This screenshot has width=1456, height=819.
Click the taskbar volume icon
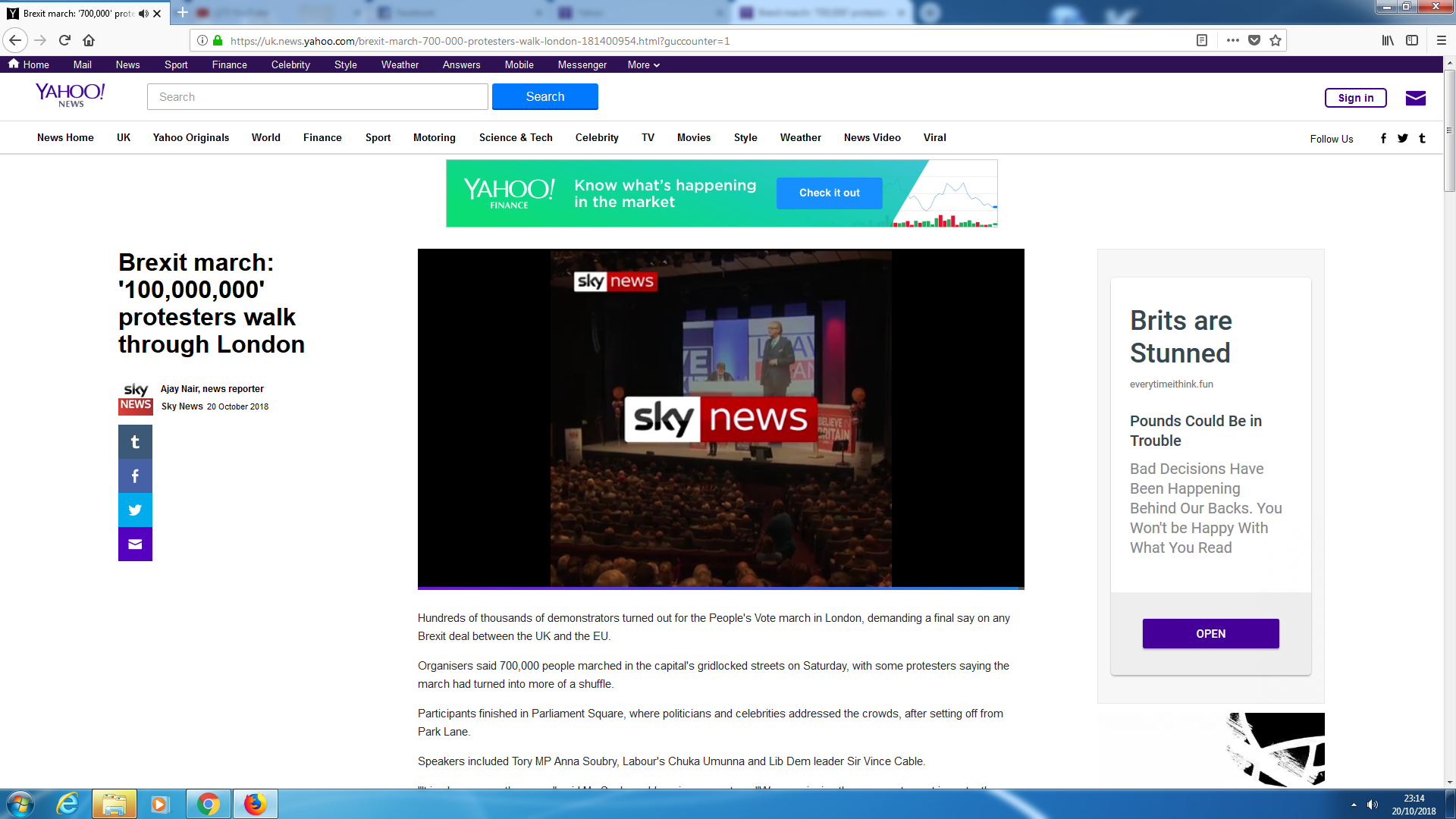tap(1373, 805)
